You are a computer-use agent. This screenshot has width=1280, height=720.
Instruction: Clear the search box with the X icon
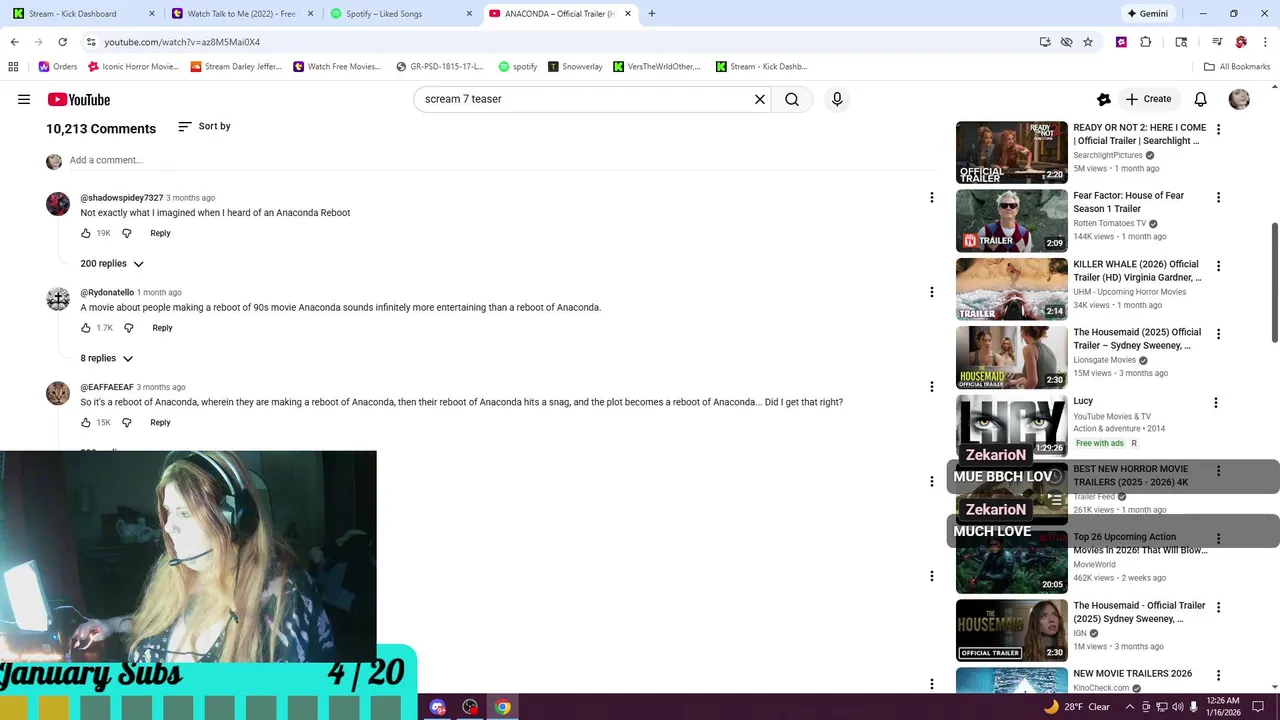click(759, 99)
